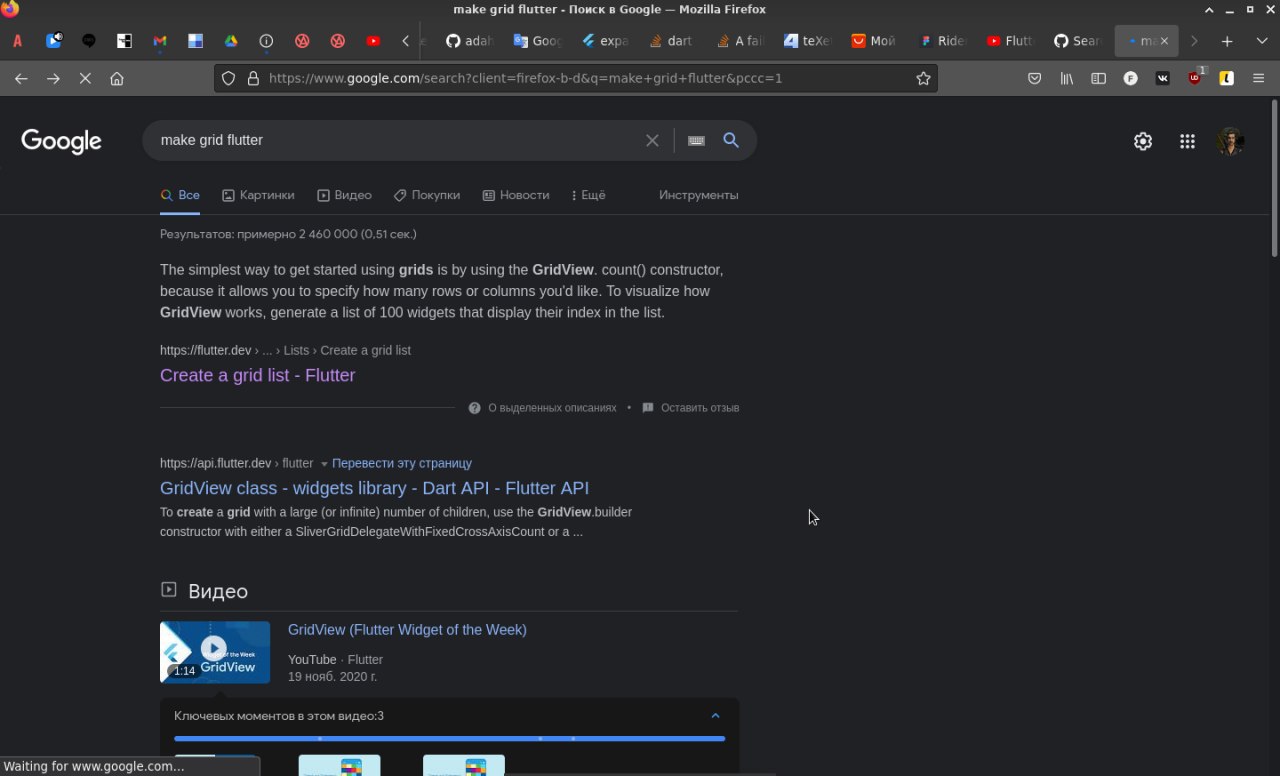The image size is (1280, 776).
Task: Open the pinned YouTube tab
Action: pos(373,41)
